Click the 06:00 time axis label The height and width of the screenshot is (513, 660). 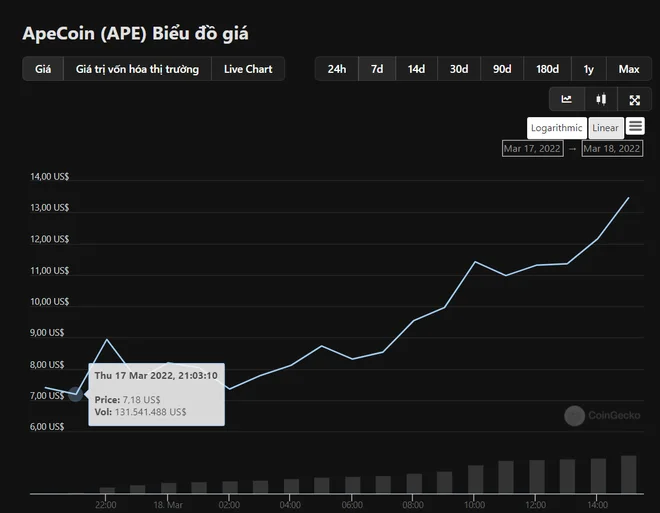(352, 505)
